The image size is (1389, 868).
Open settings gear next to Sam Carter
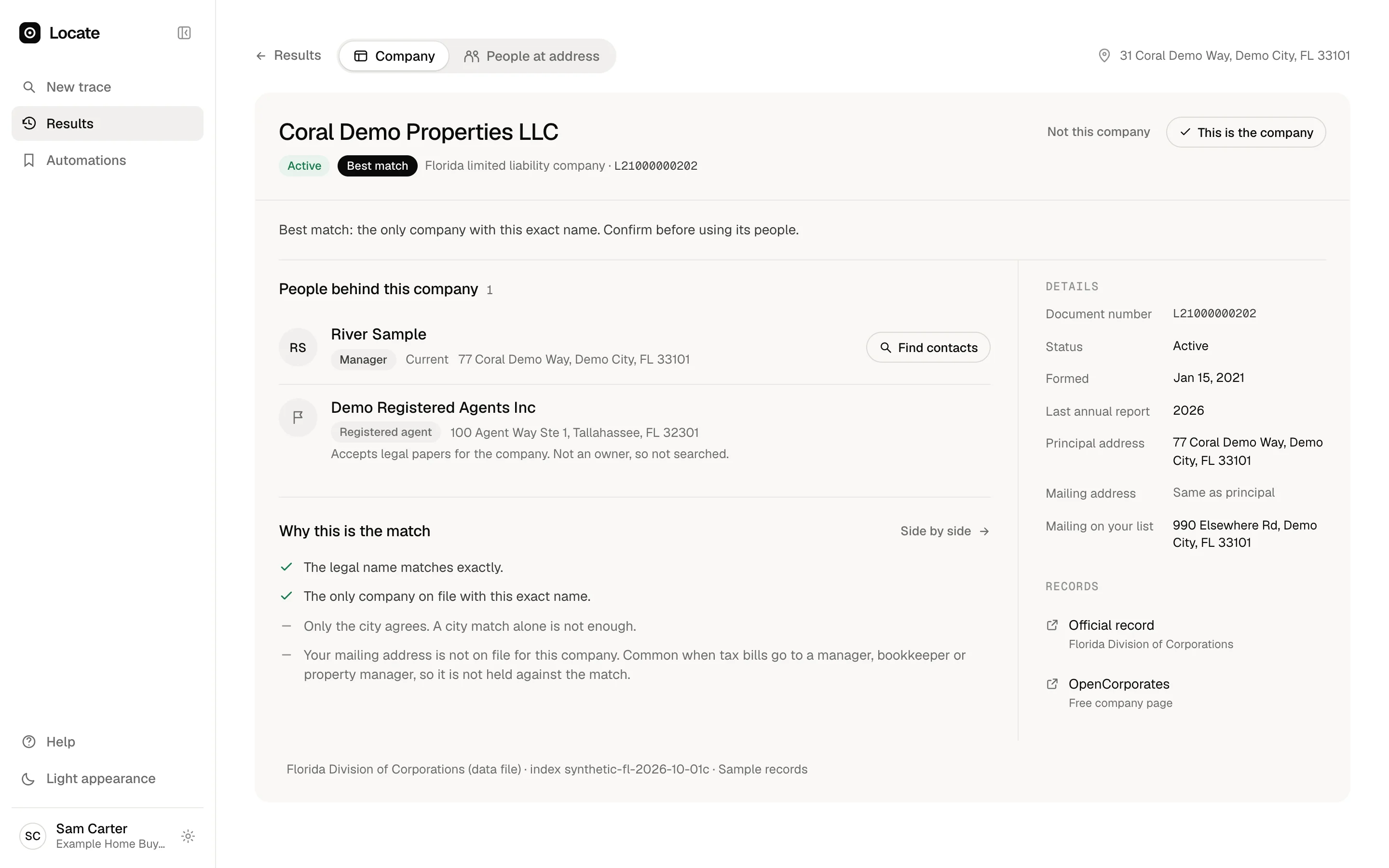pyautogui.click(x=188, y=836)
